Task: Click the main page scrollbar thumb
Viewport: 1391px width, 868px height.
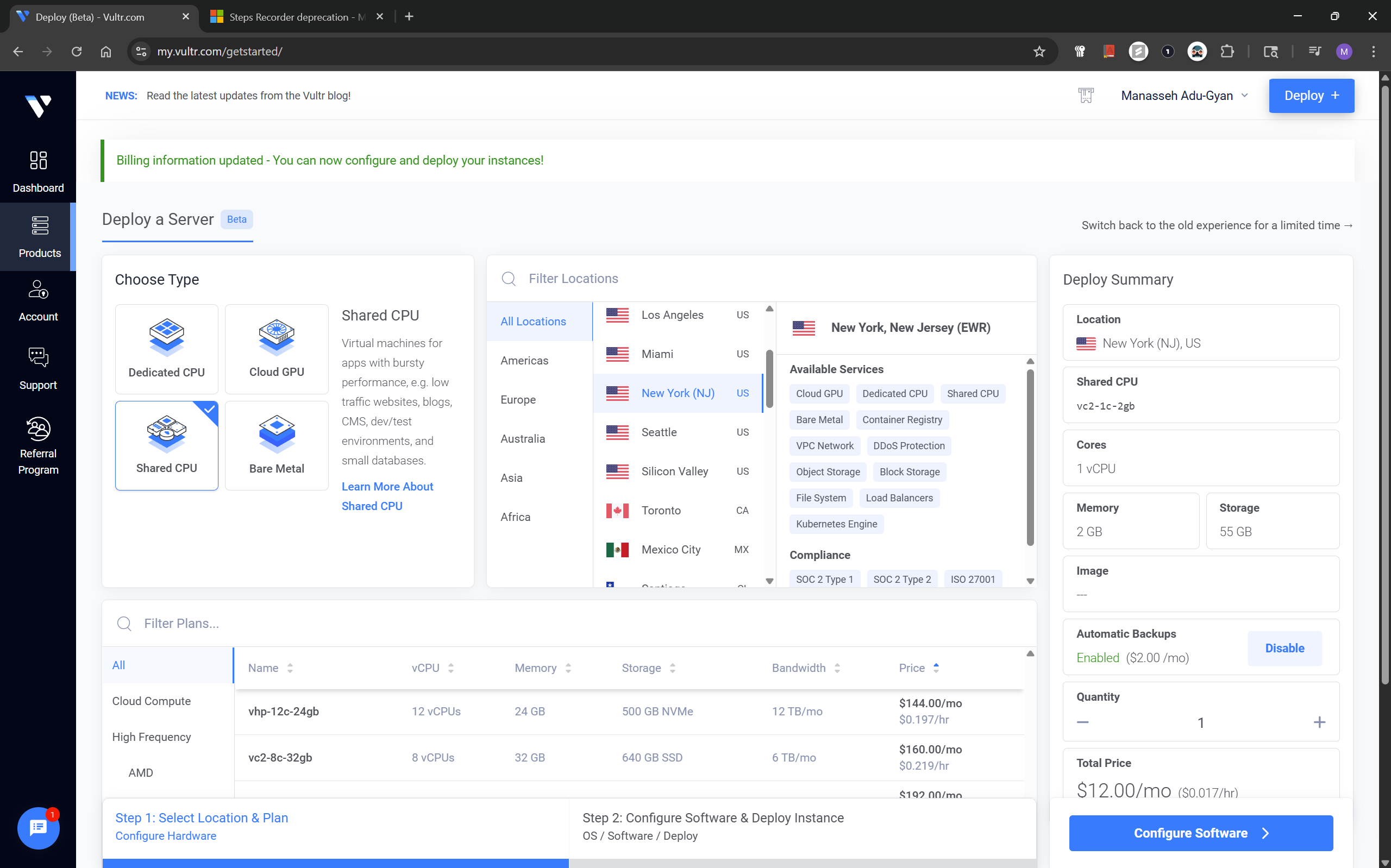Action: [x=1384, y=385]
